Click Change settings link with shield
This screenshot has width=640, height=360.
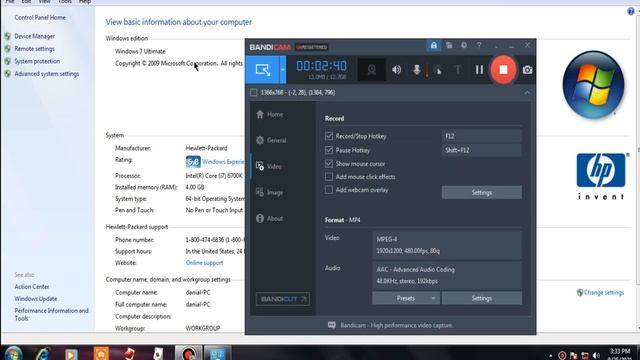(604, 293)
